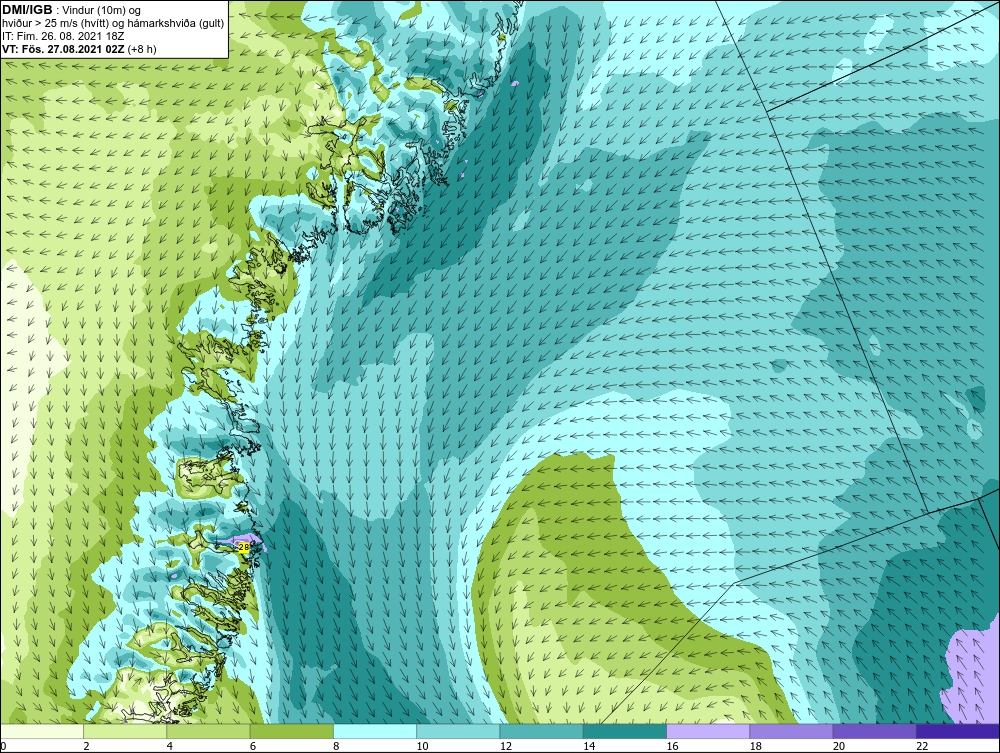This screenshot has width=1000, height=753.
Task: Select the 10–12 m/s legend swatch
Action: [x=458, y=731]
